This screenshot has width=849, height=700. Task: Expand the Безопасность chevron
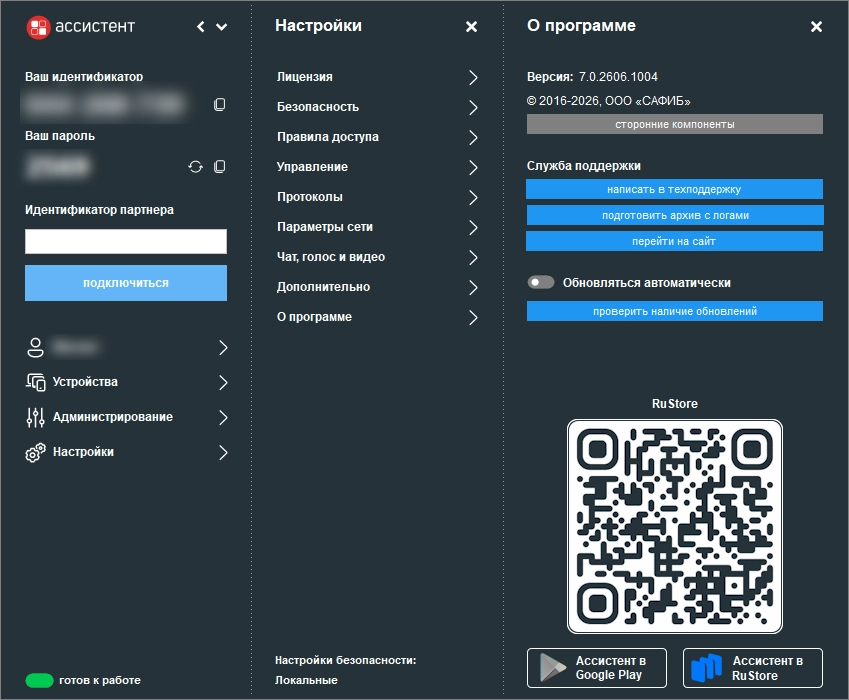[473, 107]
